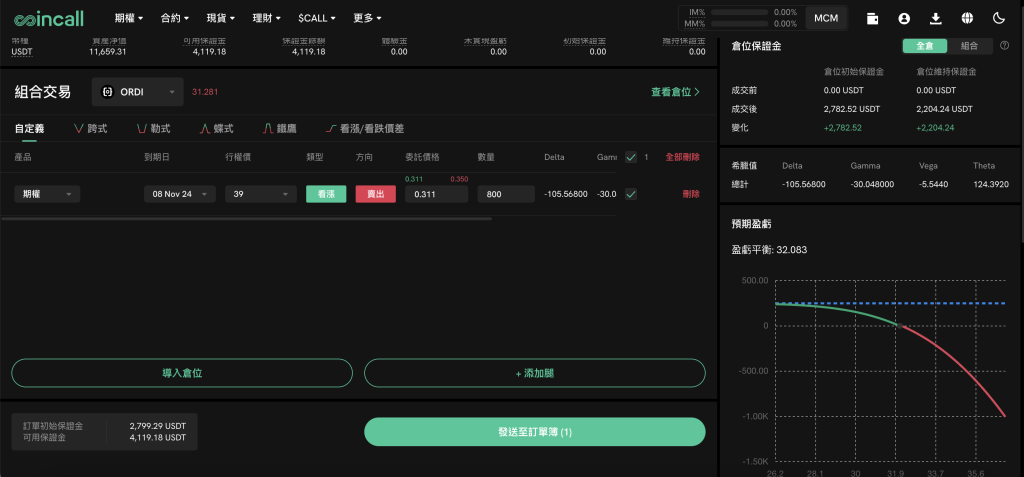Click the user account profile icon
This screenshot has width=1024, height=477.
(x=904, y=18)
